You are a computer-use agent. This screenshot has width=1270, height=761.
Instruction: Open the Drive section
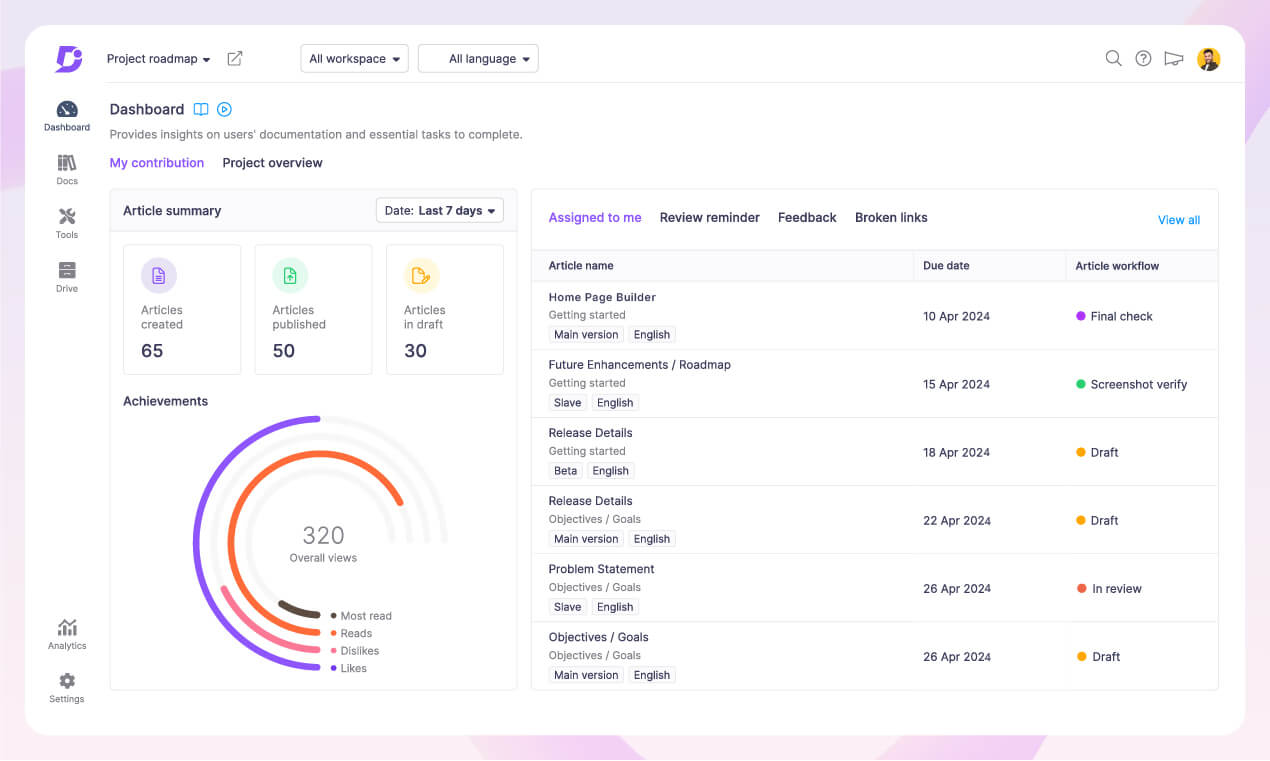[66, 274]
